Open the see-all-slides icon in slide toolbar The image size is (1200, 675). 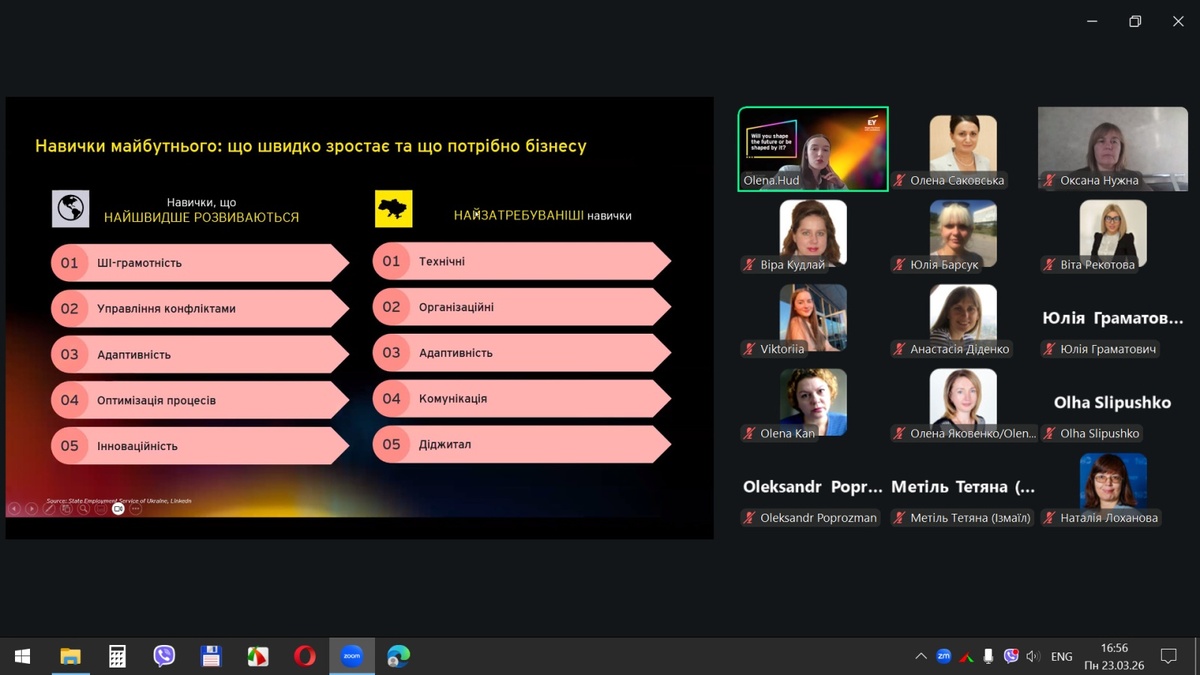(66, 509)
